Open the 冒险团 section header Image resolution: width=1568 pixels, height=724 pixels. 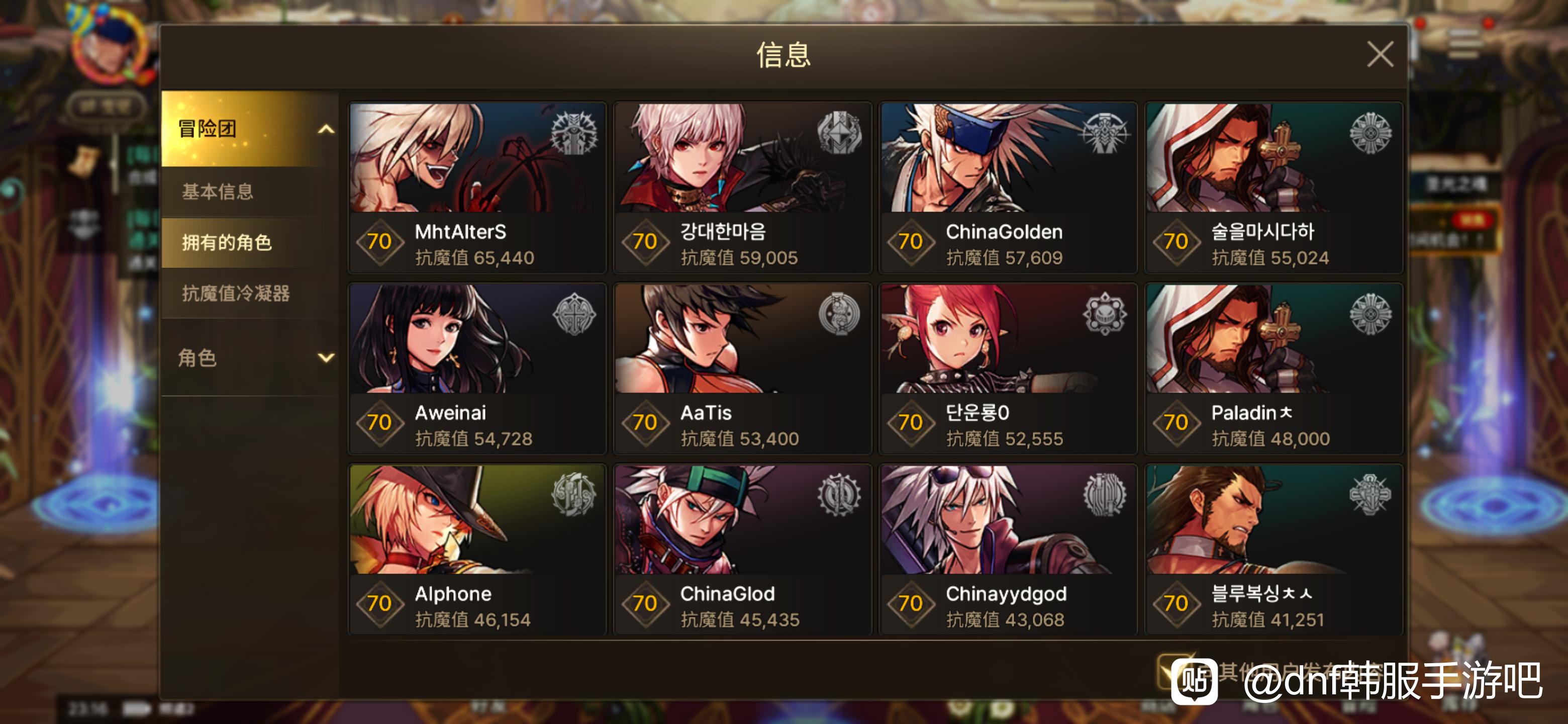click(x=250, y=129)
